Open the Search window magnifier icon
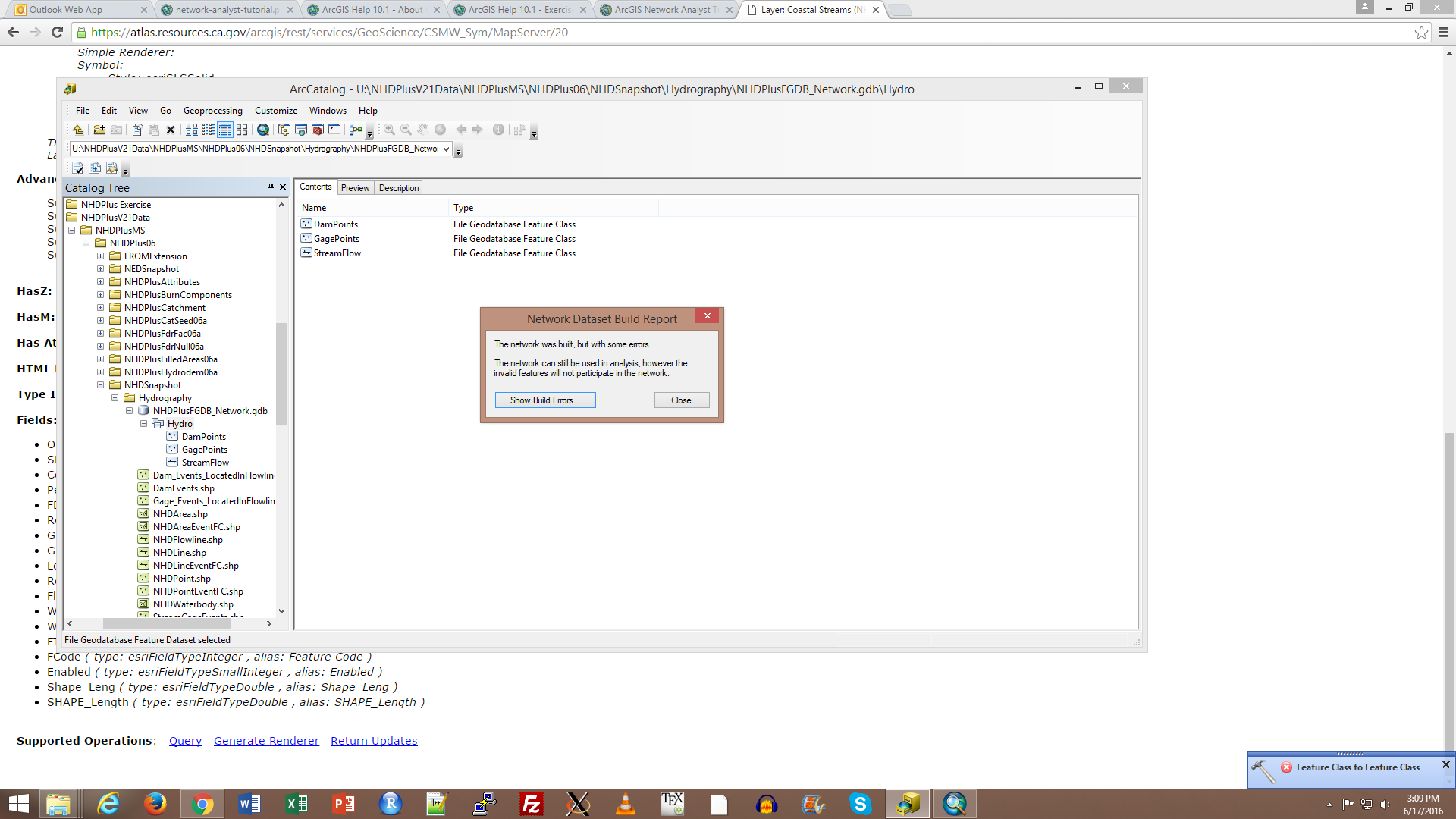Image resolution: width=1456 pixels, height=819 pixels. 263,130
